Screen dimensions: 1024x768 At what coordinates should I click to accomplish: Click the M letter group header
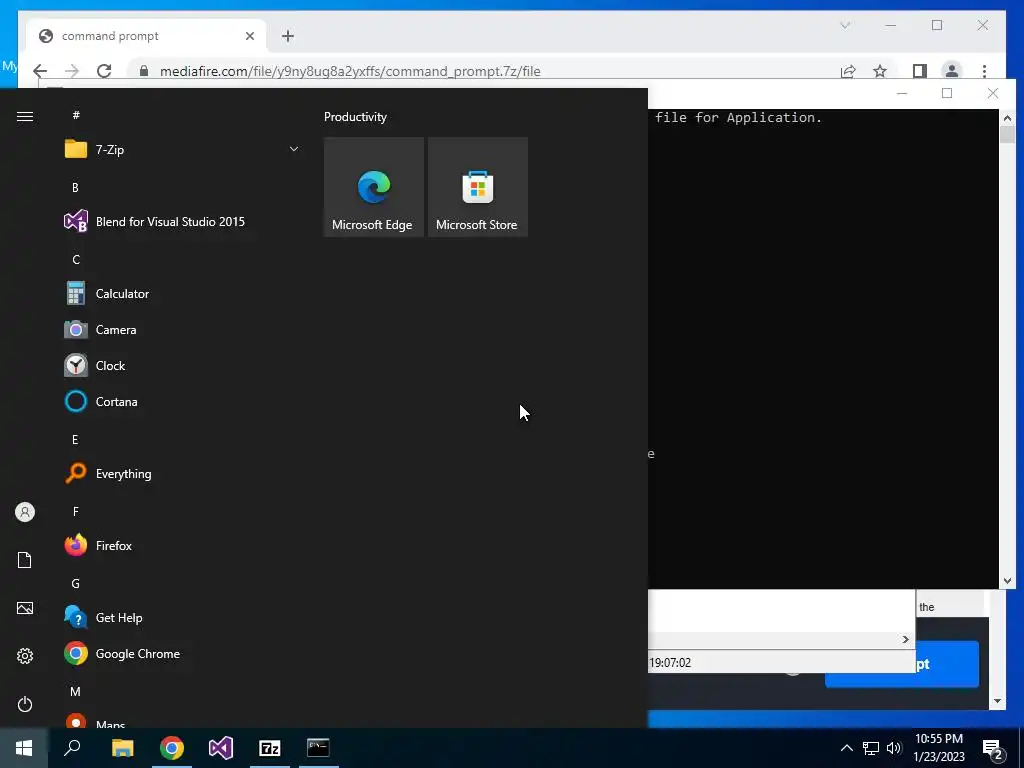75,692
